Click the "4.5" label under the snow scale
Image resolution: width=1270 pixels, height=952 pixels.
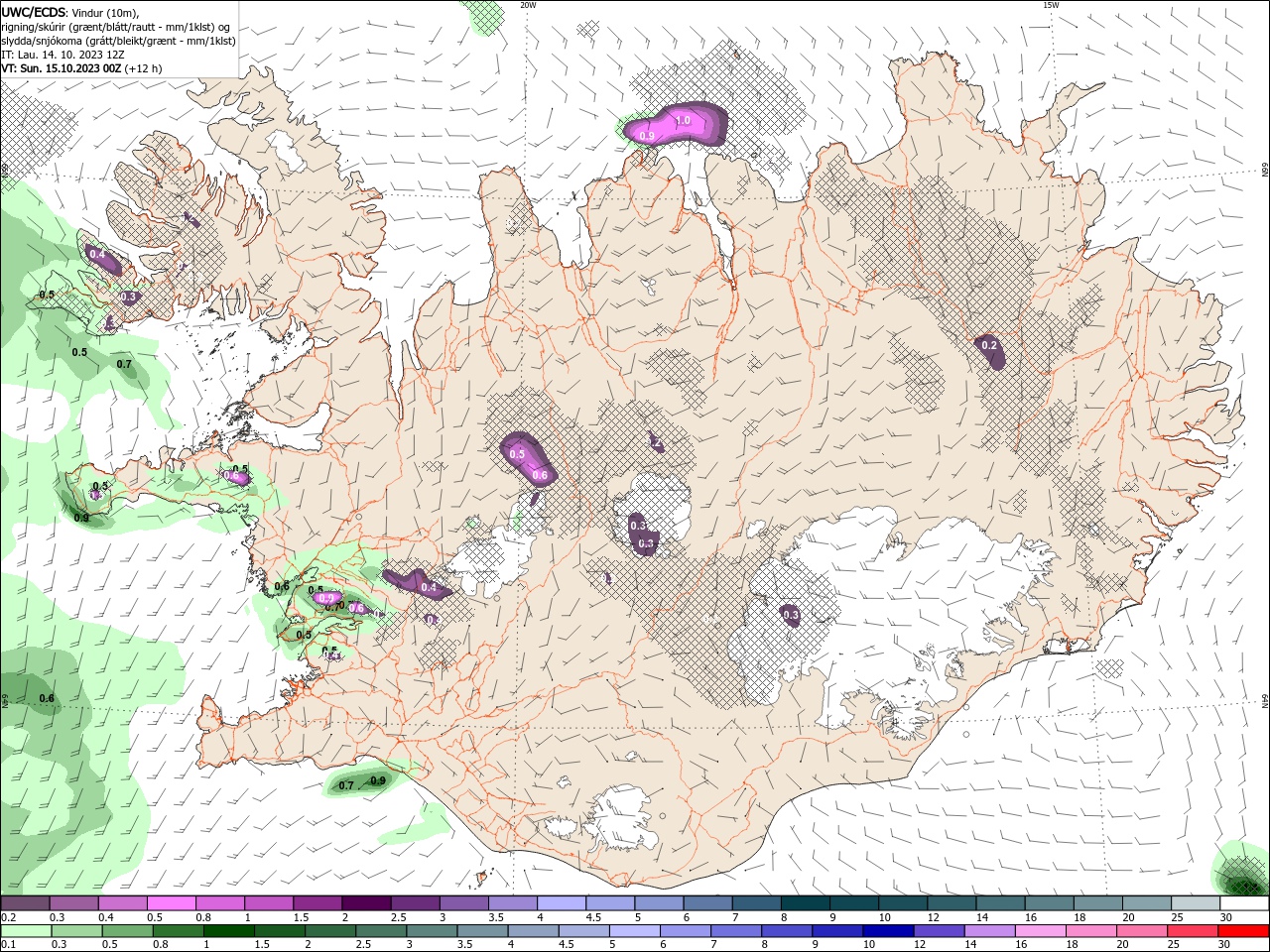[593, 917]
